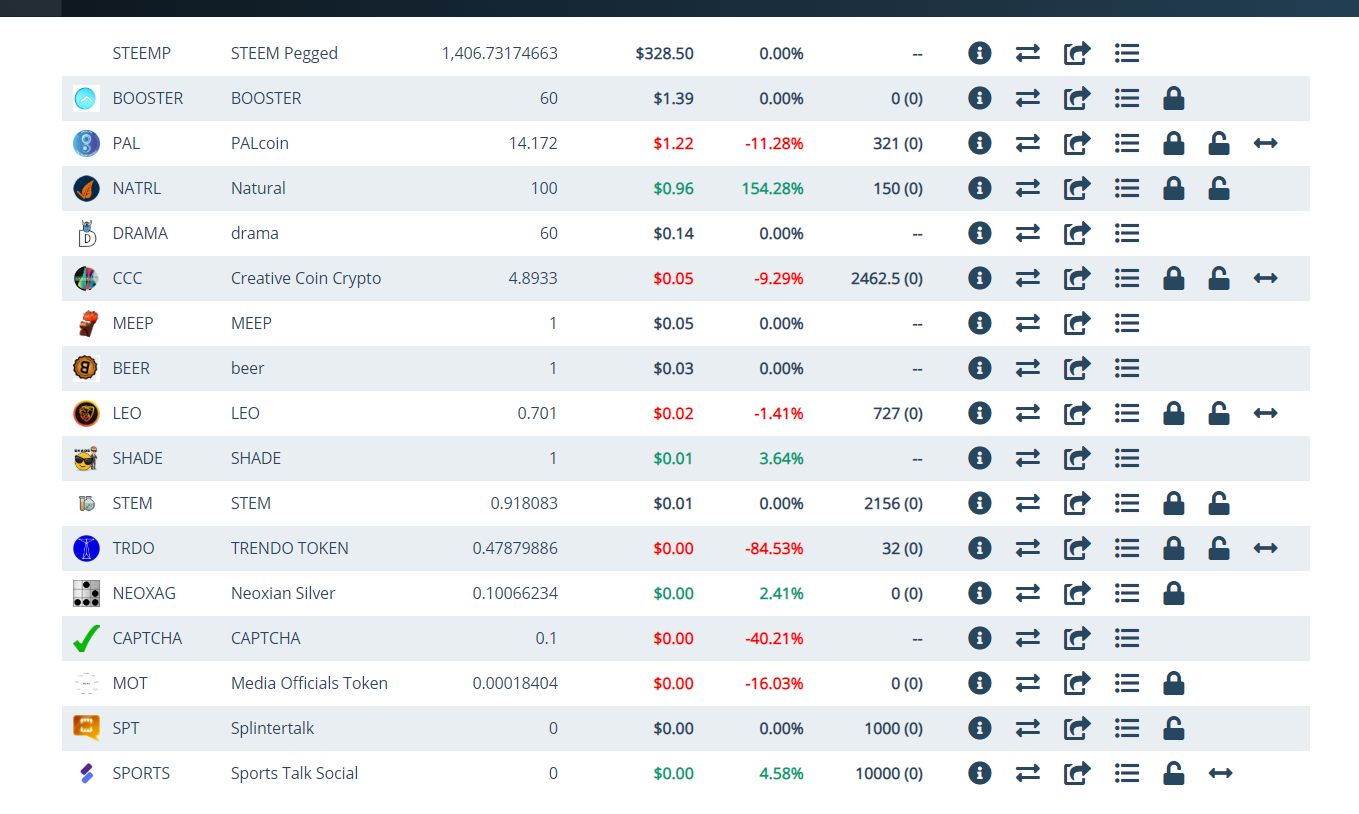Open history list icon for STEEMP

(x=1127, y=53)
